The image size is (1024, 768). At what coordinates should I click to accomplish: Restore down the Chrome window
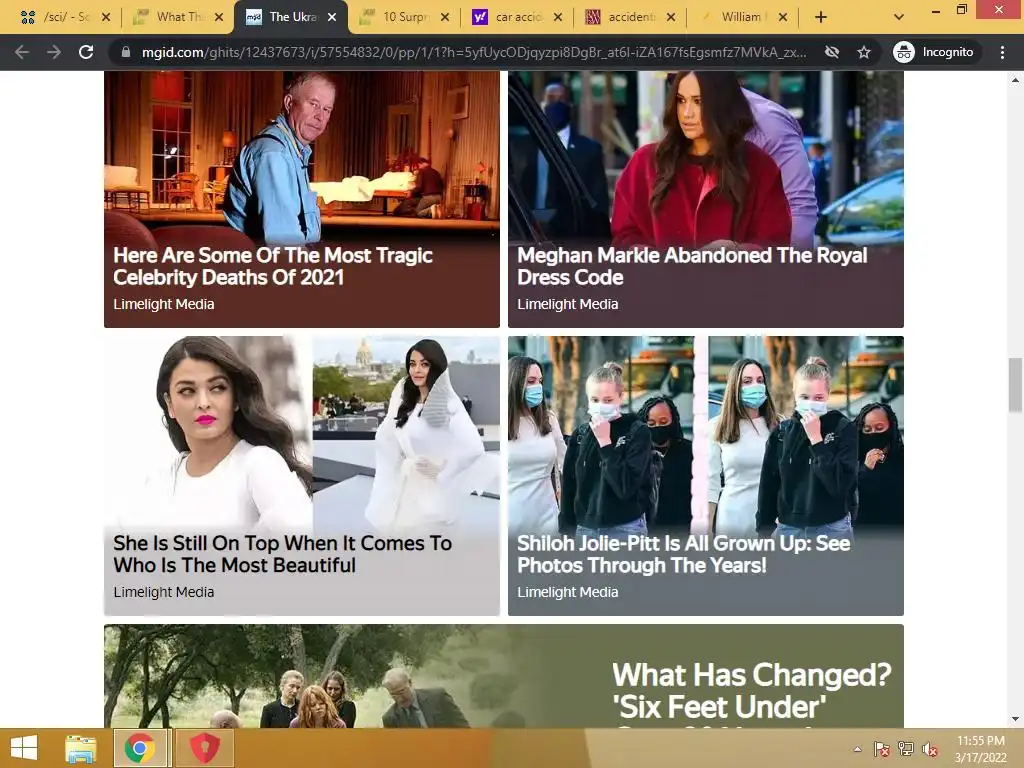961,10
